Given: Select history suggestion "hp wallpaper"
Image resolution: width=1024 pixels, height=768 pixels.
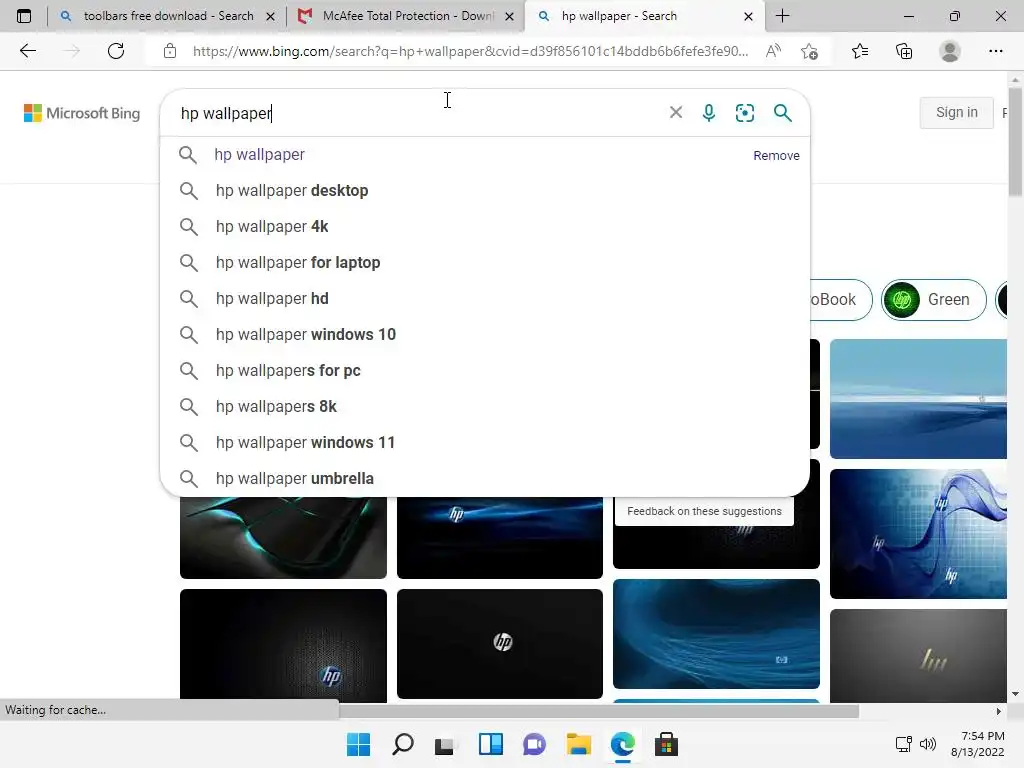Looking at the screenshot, I should [x=259, y=154].
